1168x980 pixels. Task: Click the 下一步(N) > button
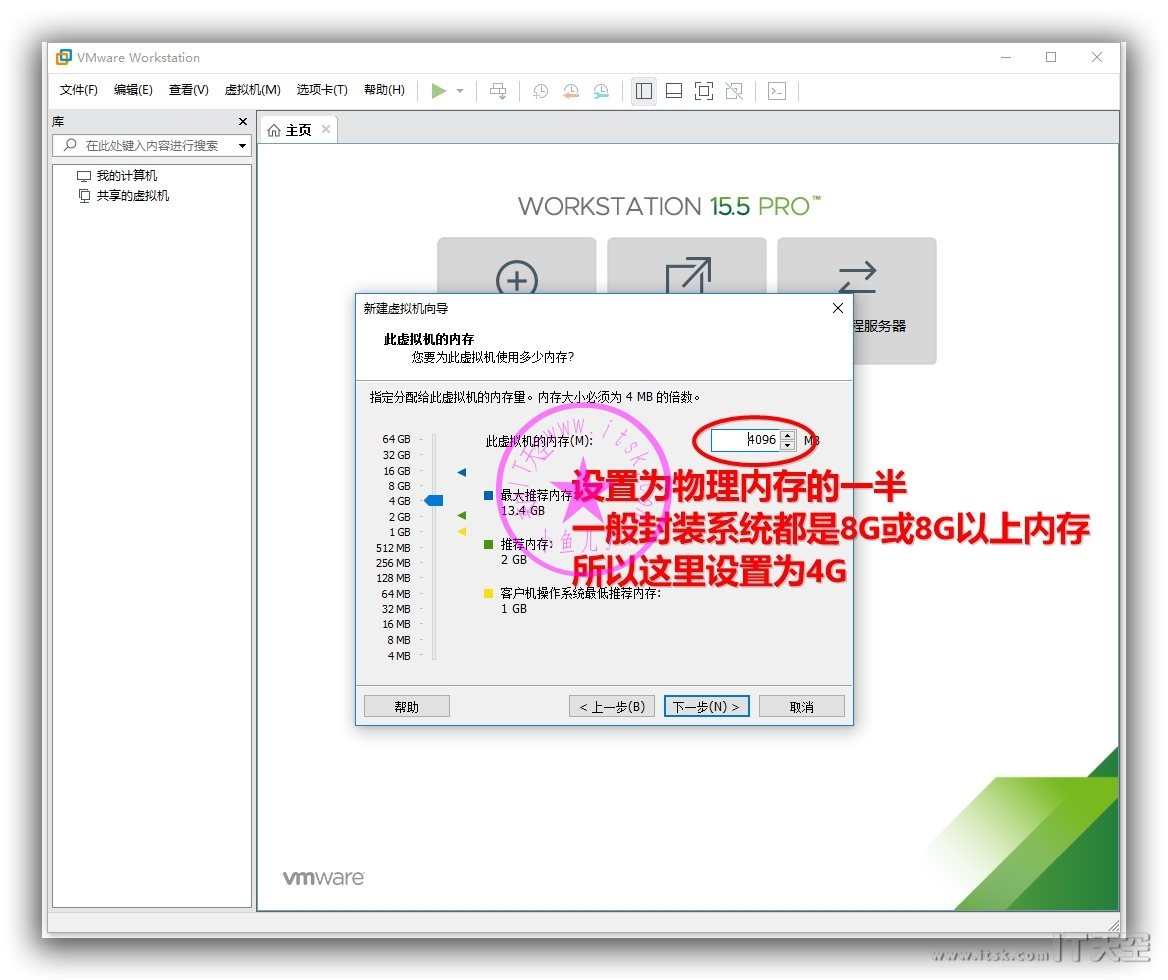[706, 706]
